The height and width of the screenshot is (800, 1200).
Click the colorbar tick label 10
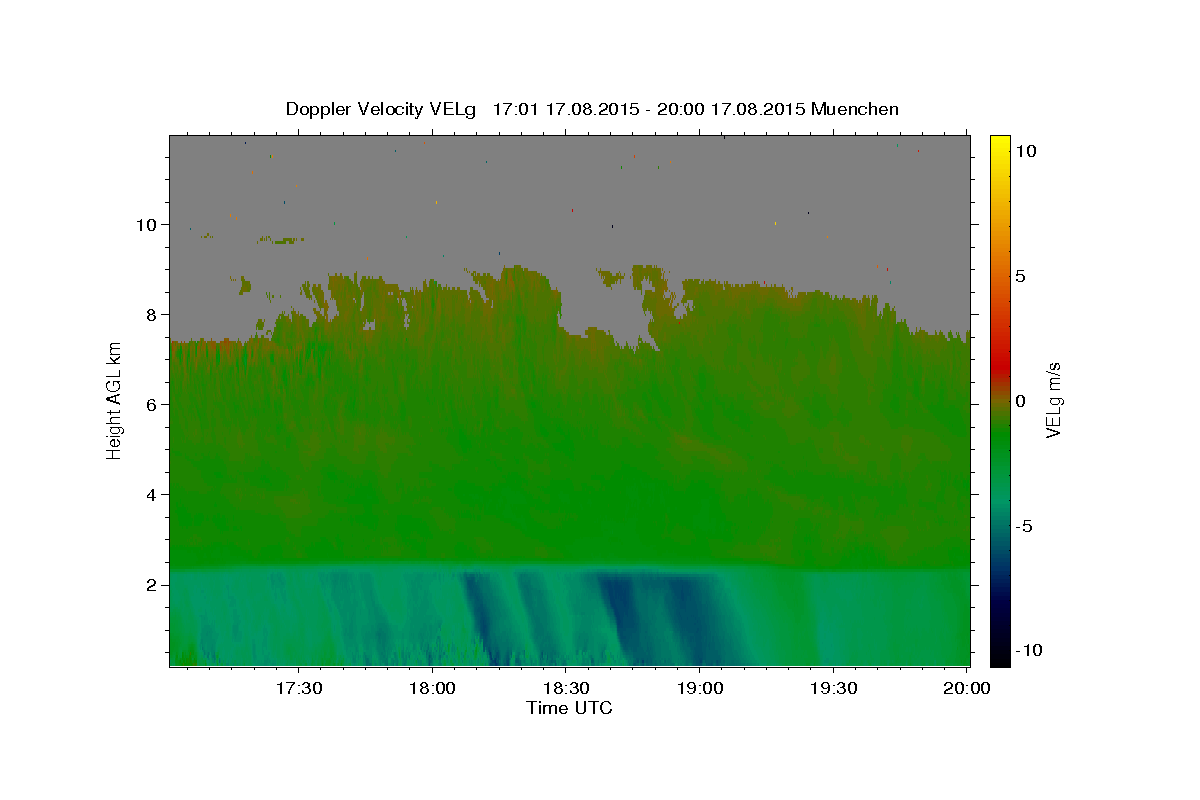tap(1025, 151)
